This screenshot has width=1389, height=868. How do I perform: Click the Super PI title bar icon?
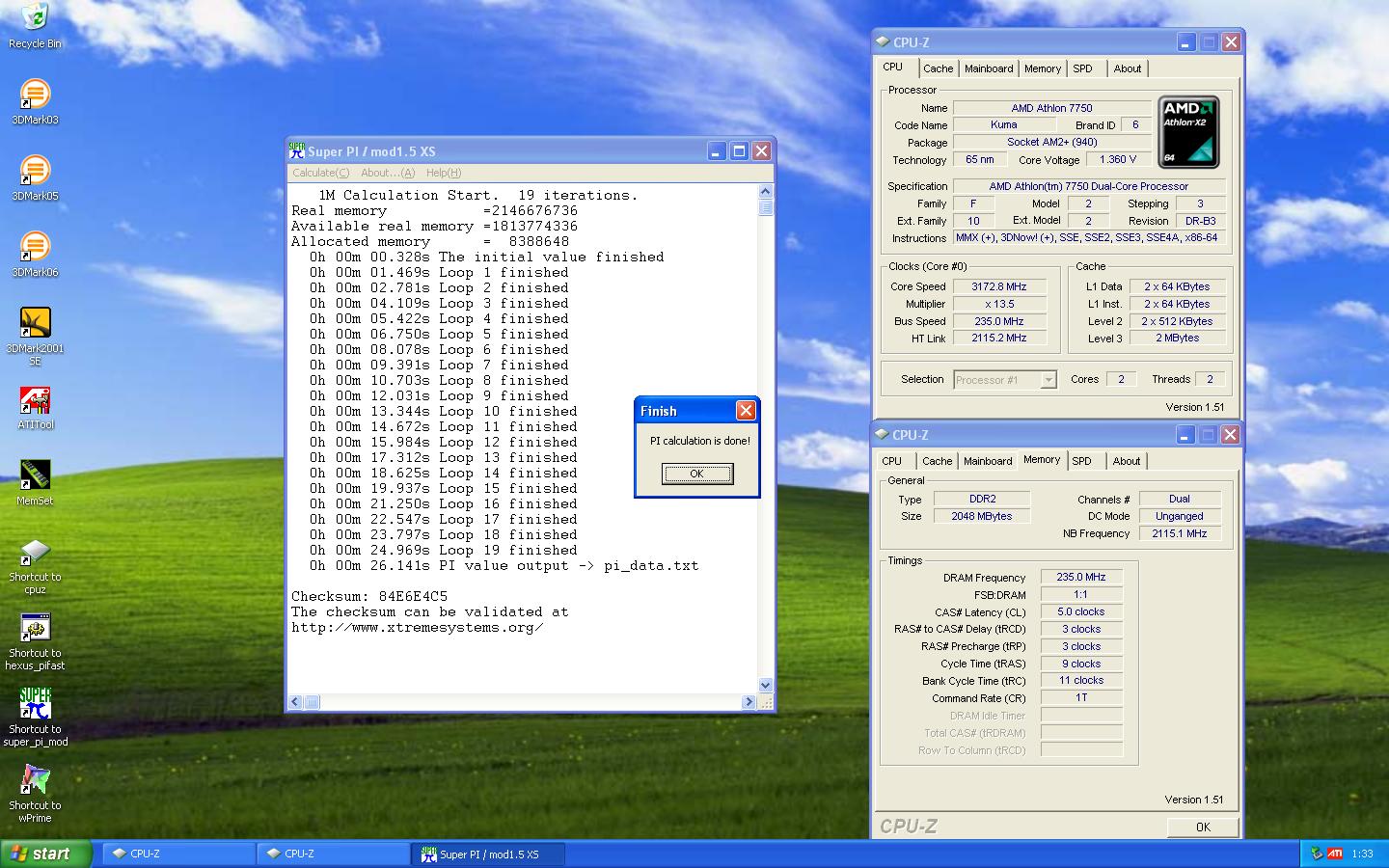tap(297, 151)
